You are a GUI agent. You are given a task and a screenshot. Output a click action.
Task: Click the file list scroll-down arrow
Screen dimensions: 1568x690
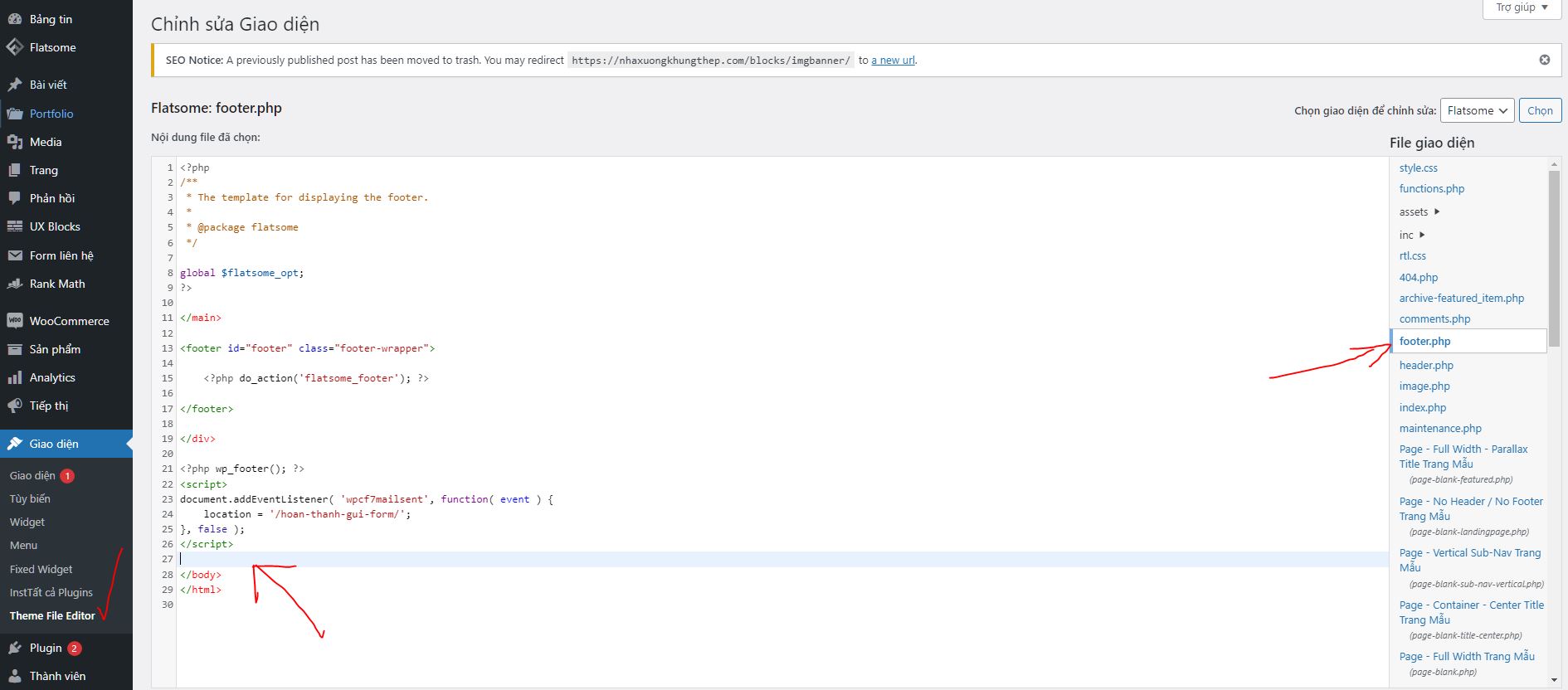pos(1554,680)
